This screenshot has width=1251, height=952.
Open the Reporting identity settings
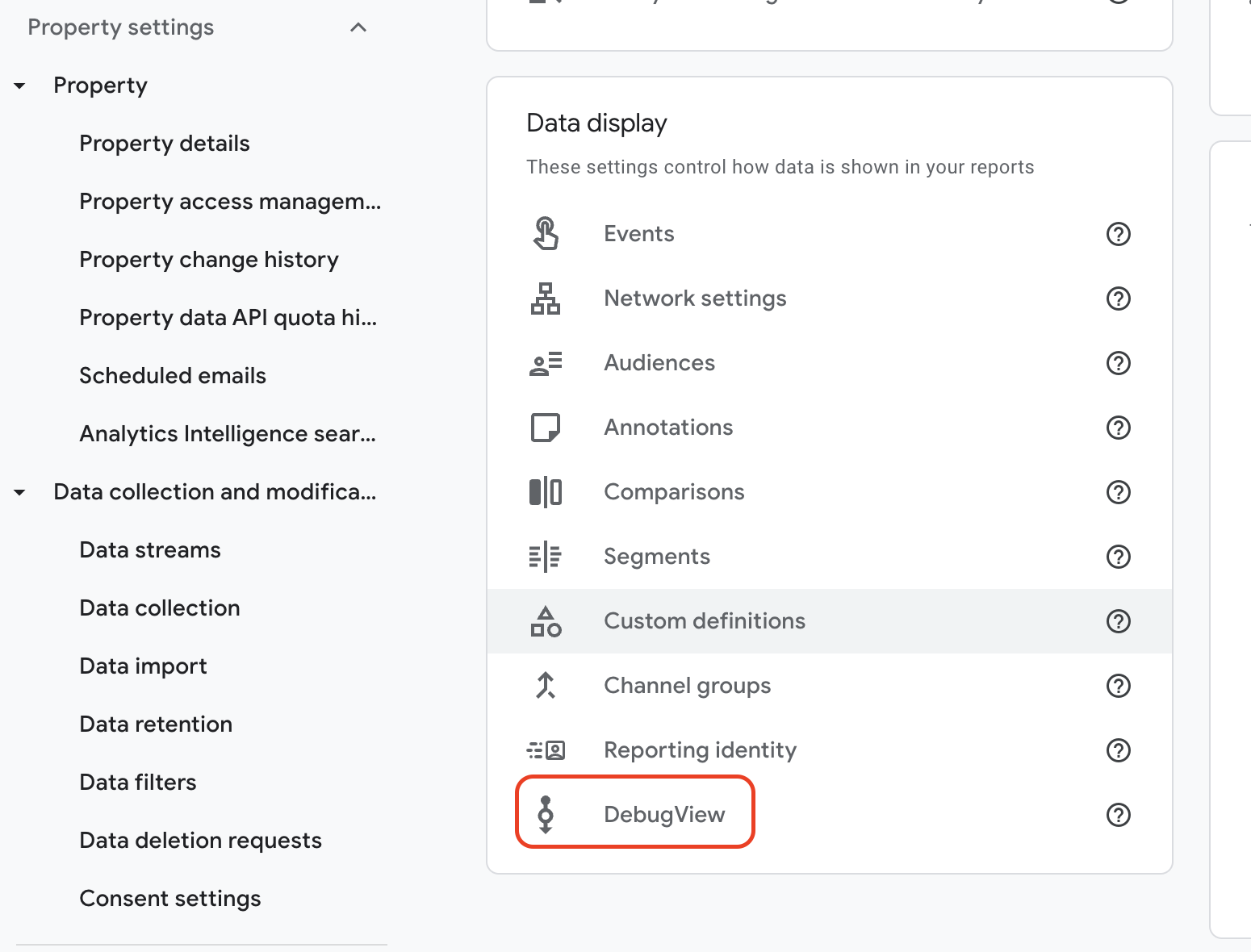(x=700, y=750)
